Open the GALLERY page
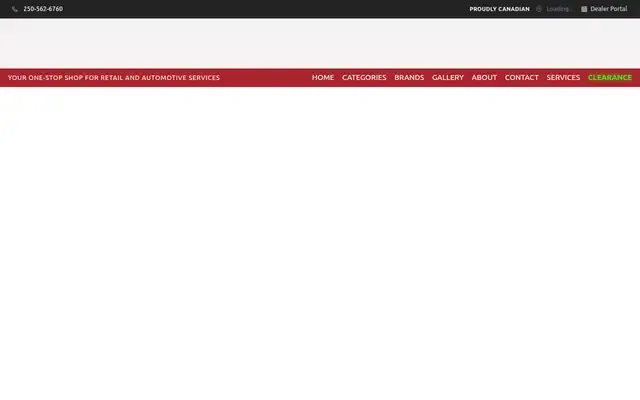Screen dimensions: 640x400 click(448, 78)
